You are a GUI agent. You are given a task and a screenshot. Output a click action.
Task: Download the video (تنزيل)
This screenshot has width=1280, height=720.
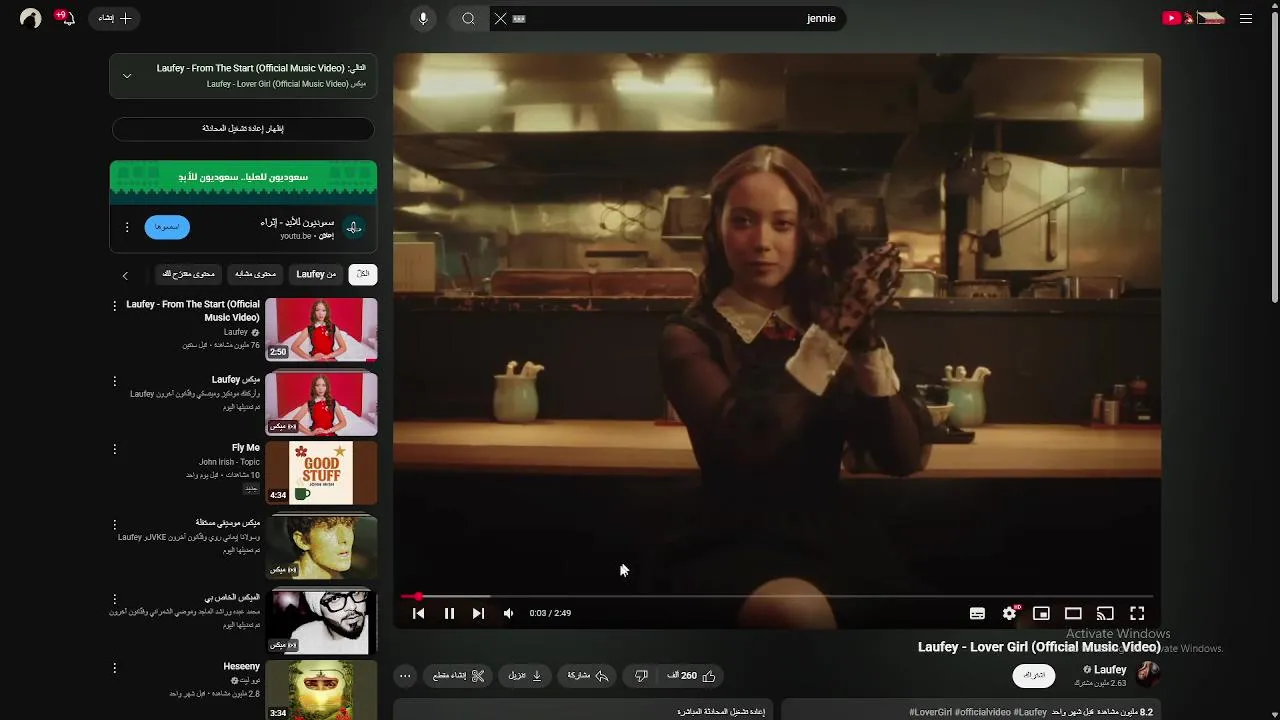[525, 676]
